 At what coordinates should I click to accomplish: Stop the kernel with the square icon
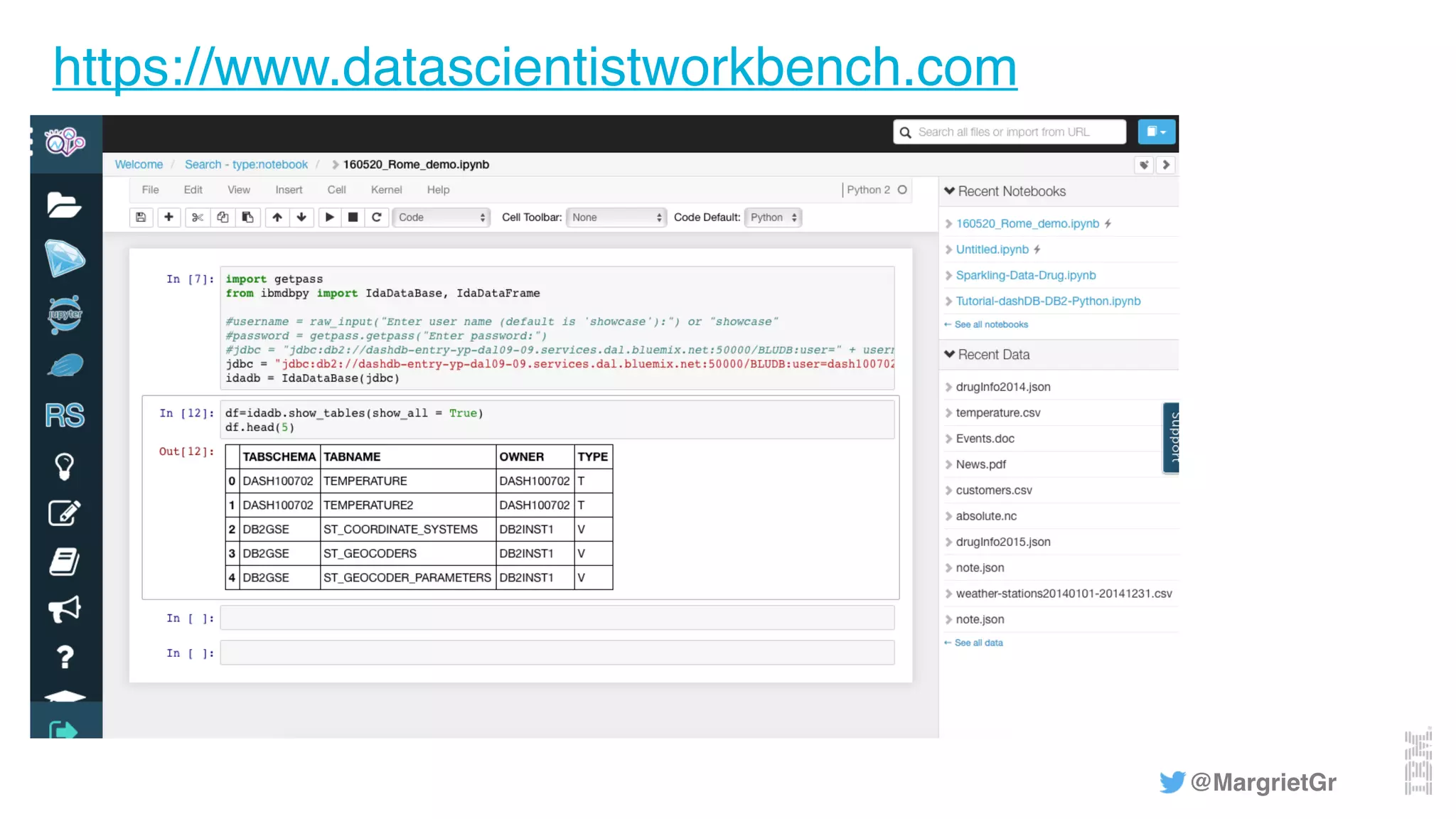coord(353,218)
